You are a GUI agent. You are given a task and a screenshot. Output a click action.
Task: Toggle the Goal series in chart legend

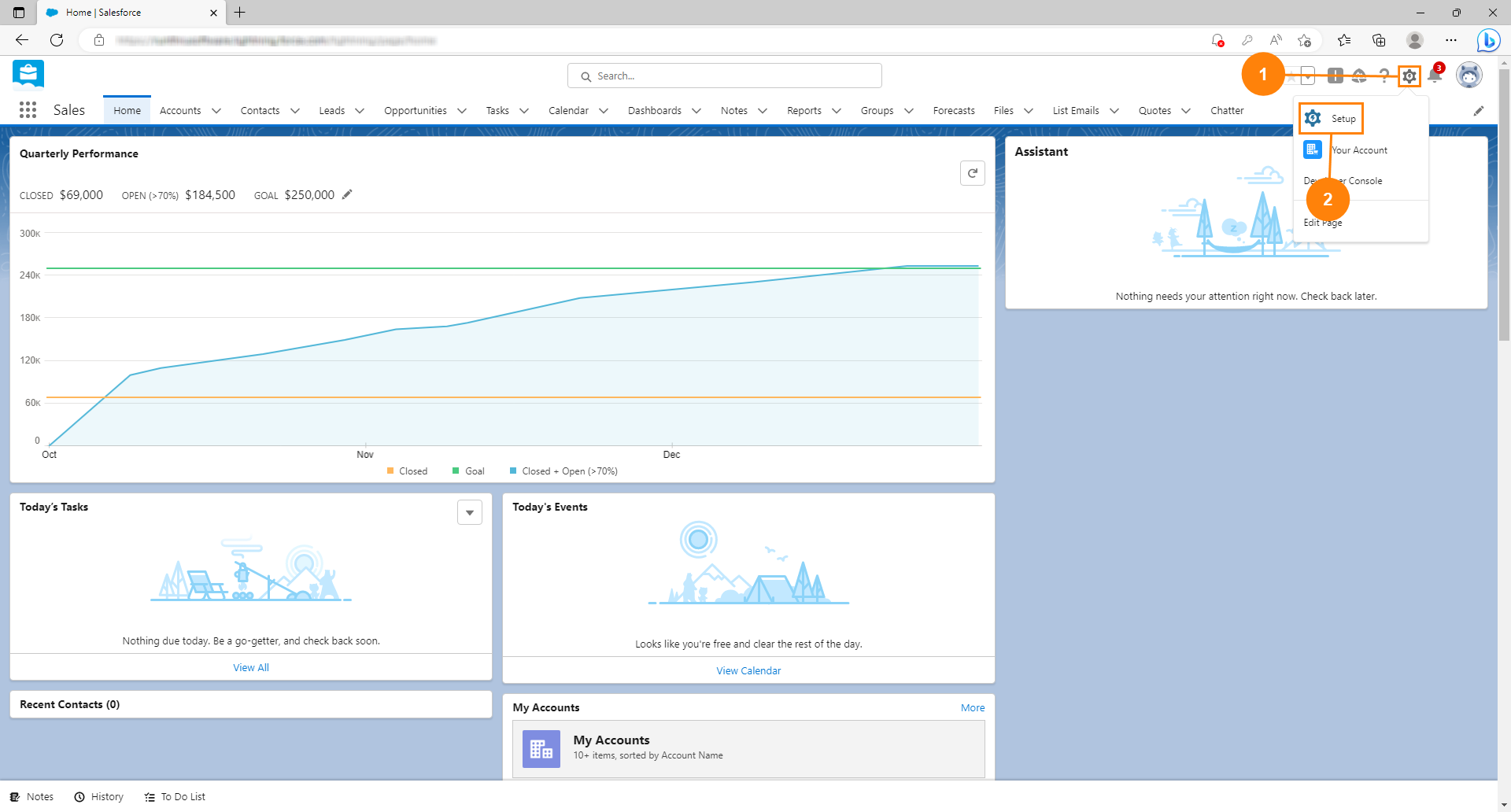(x=469, y=471)
